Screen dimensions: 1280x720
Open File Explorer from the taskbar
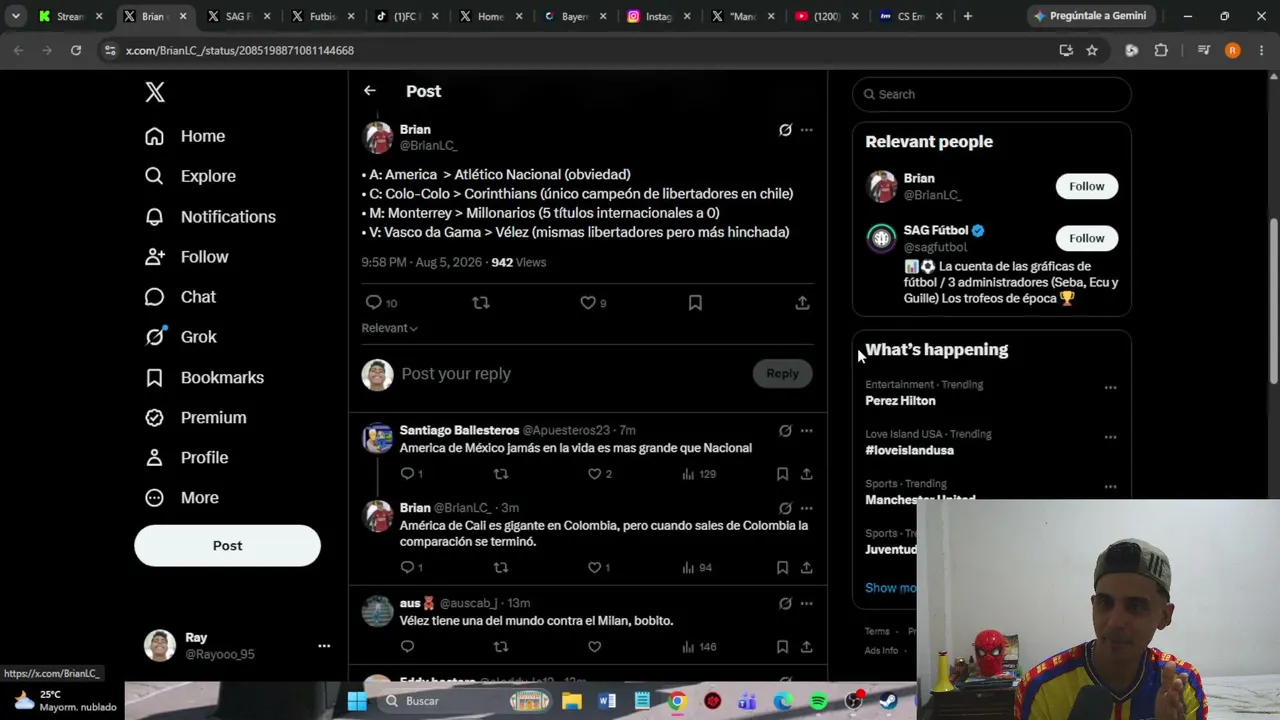571,701
